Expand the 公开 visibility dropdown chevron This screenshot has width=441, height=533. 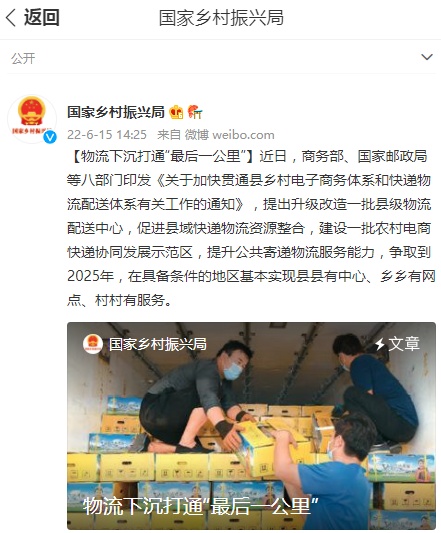427,57
